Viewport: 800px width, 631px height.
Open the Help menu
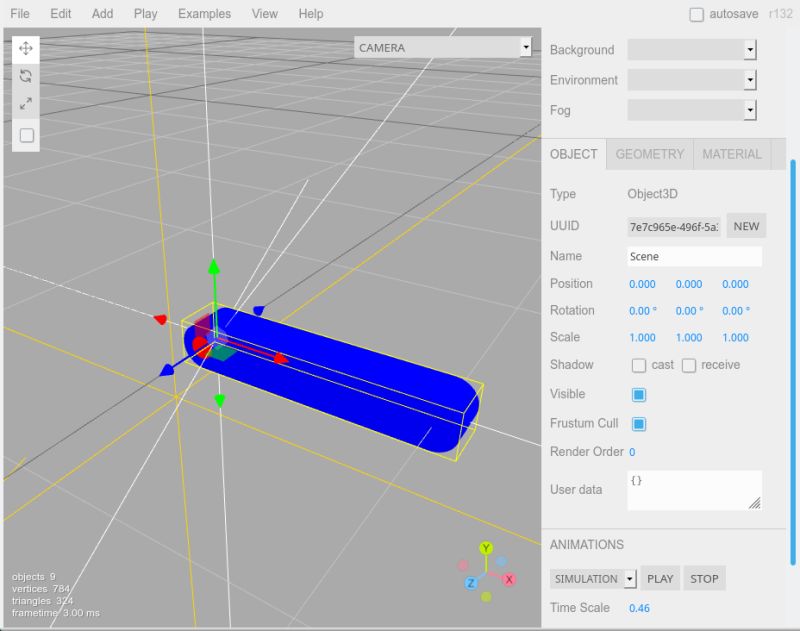pos(311,14)
